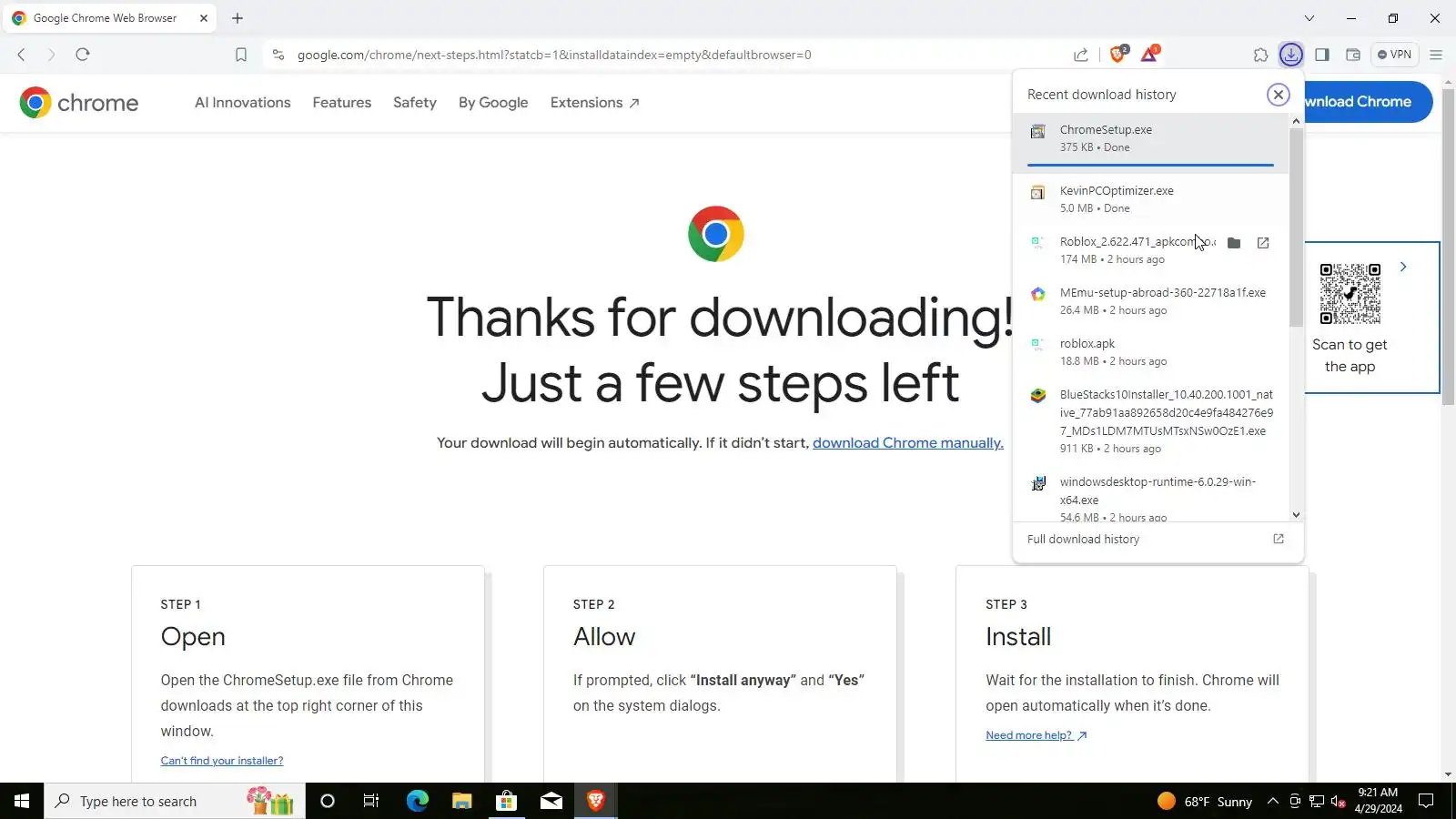Click the download list scrollbar down arrow

(1297, 515)
